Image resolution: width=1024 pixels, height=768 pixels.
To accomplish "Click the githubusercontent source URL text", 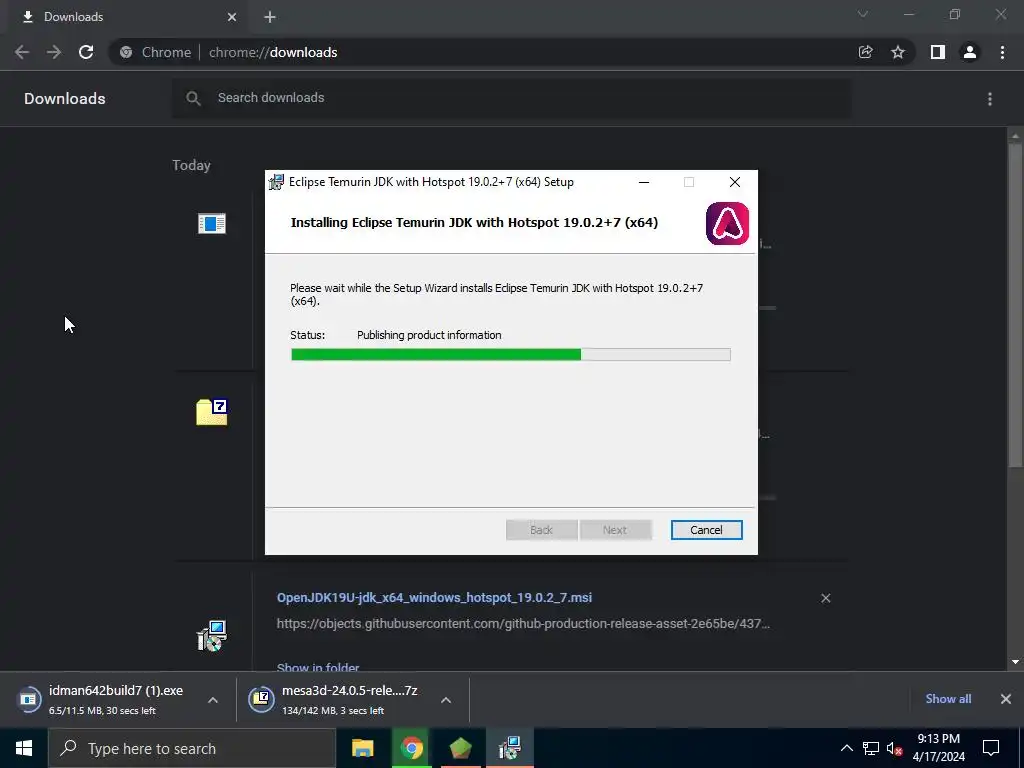I will click(x=523, y=624).
